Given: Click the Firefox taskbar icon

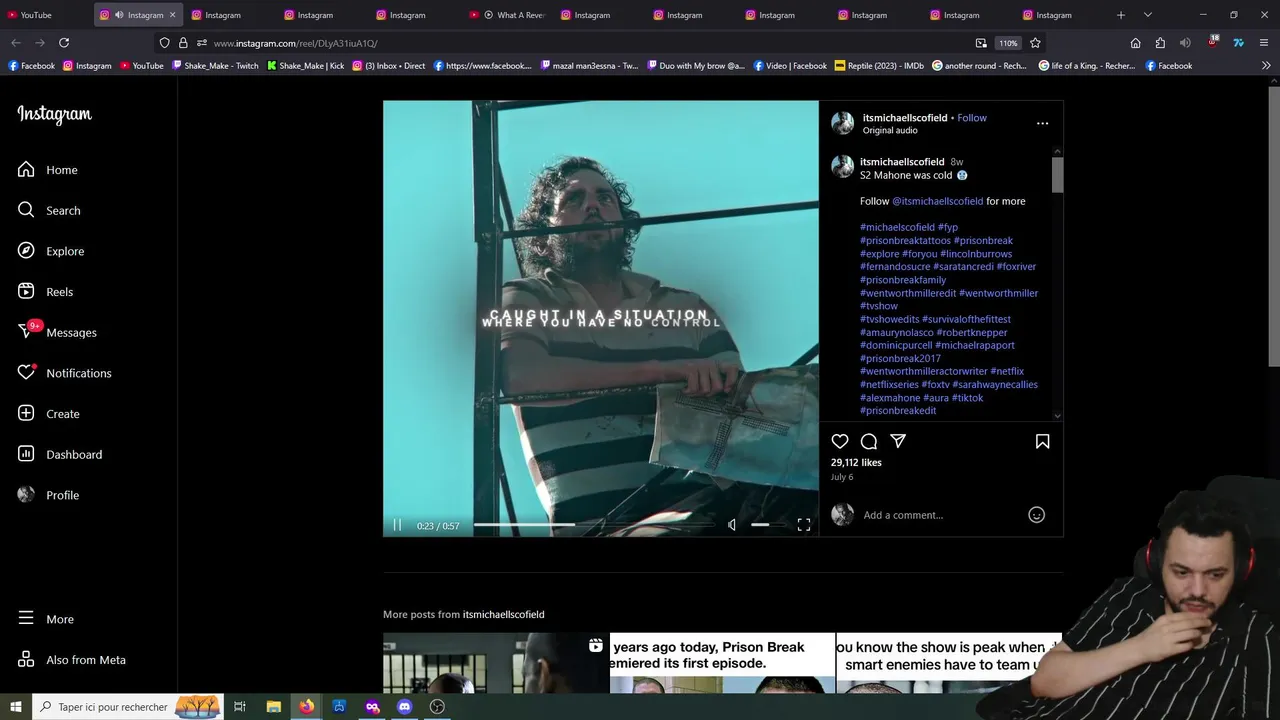Looking at the screenshot, I should tap(306, 706).
